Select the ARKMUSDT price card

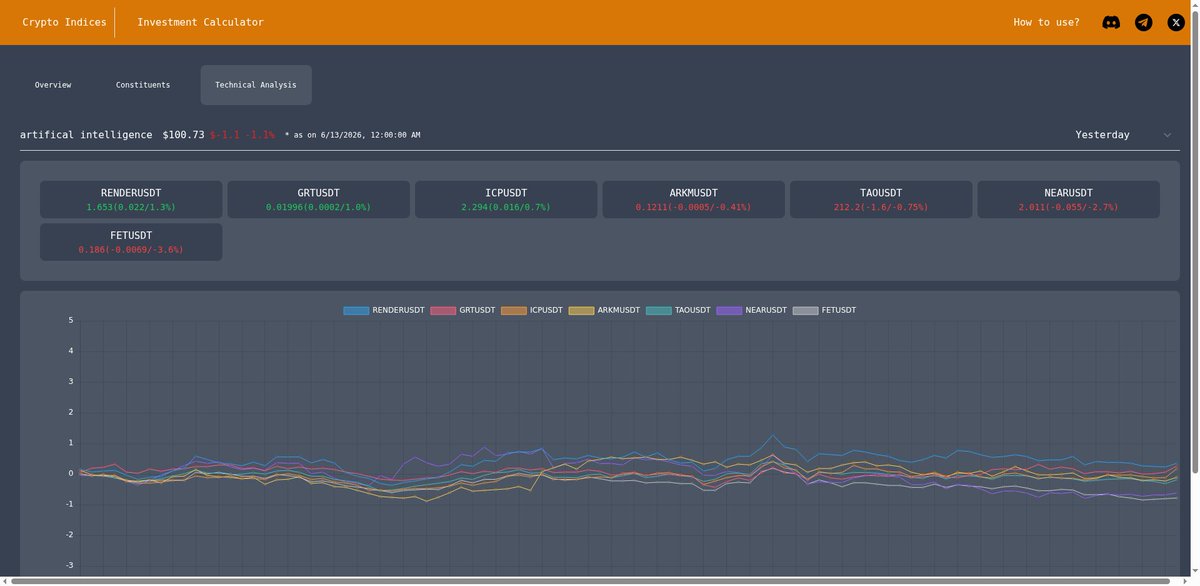click(x=694, y=199)
